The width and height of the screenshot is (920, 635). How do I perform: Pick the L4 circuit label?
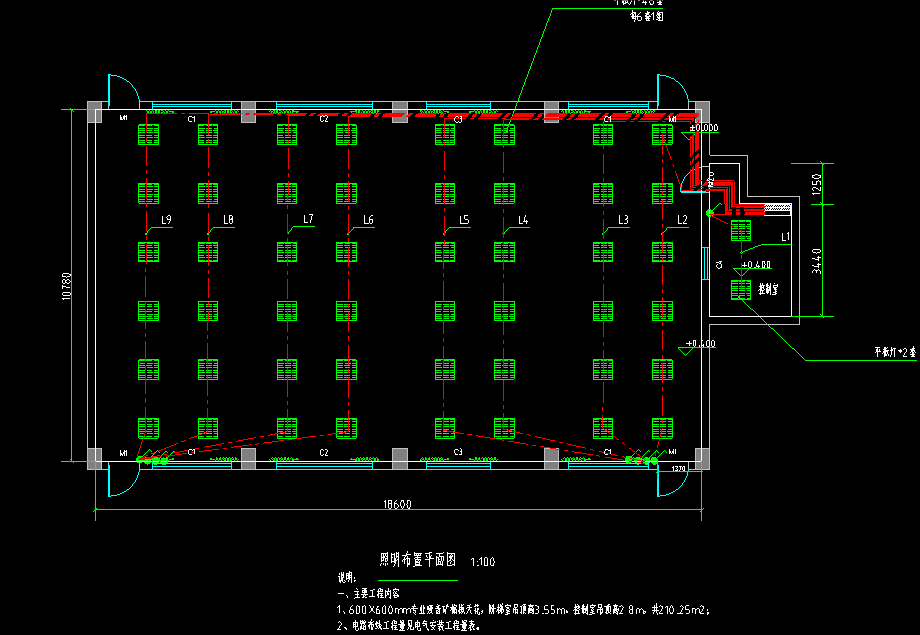click(x=523, y=220)
